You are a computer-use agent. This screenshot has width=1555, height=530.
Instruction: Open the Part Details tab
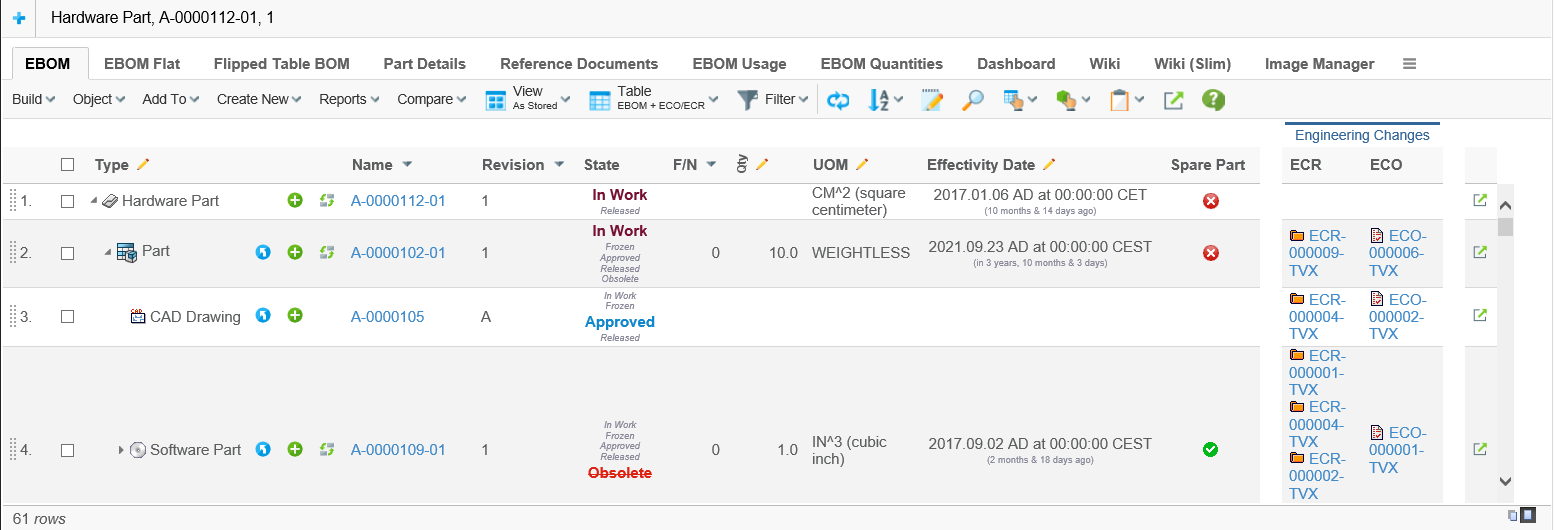tap(424, 64)
